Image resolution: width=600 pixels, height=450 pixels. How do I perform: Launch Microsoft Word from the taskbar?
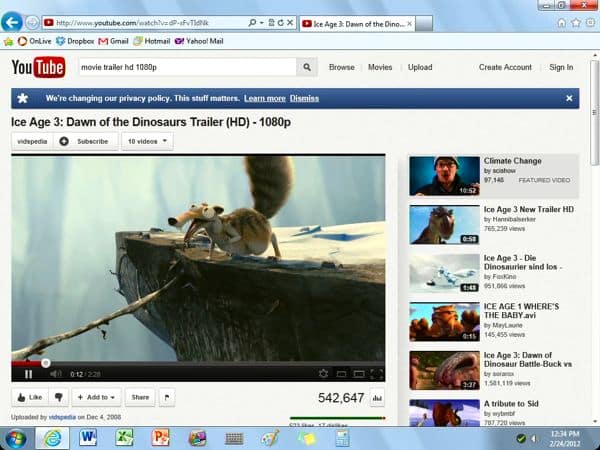tap(88, 439)
